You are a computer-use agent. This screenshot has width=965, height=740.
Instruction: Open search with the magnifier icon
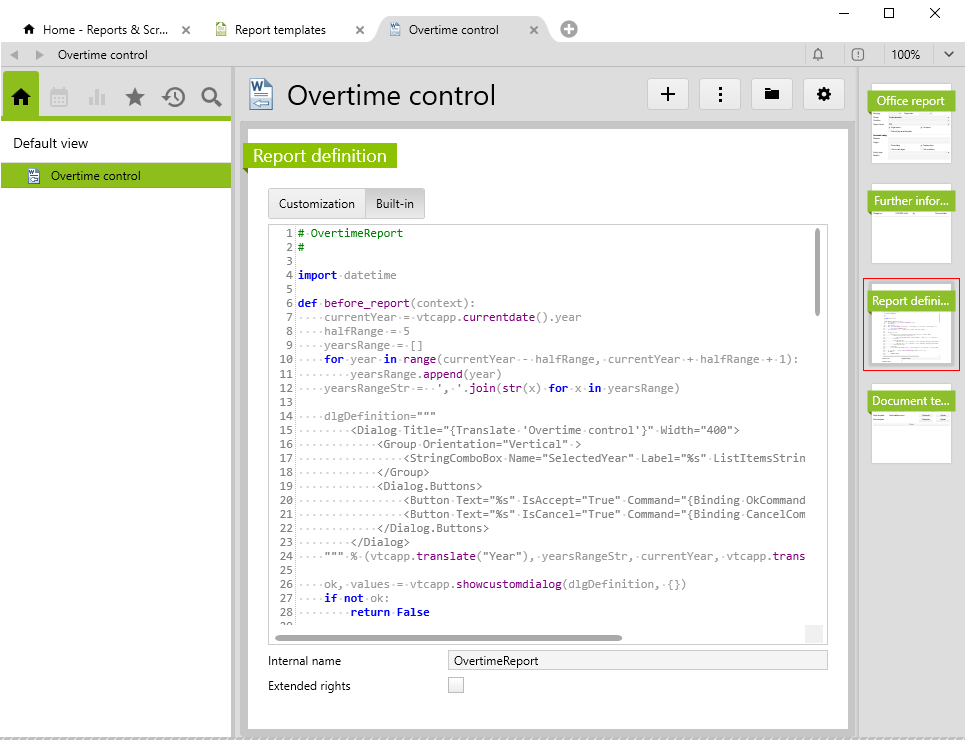pos(211,97)
